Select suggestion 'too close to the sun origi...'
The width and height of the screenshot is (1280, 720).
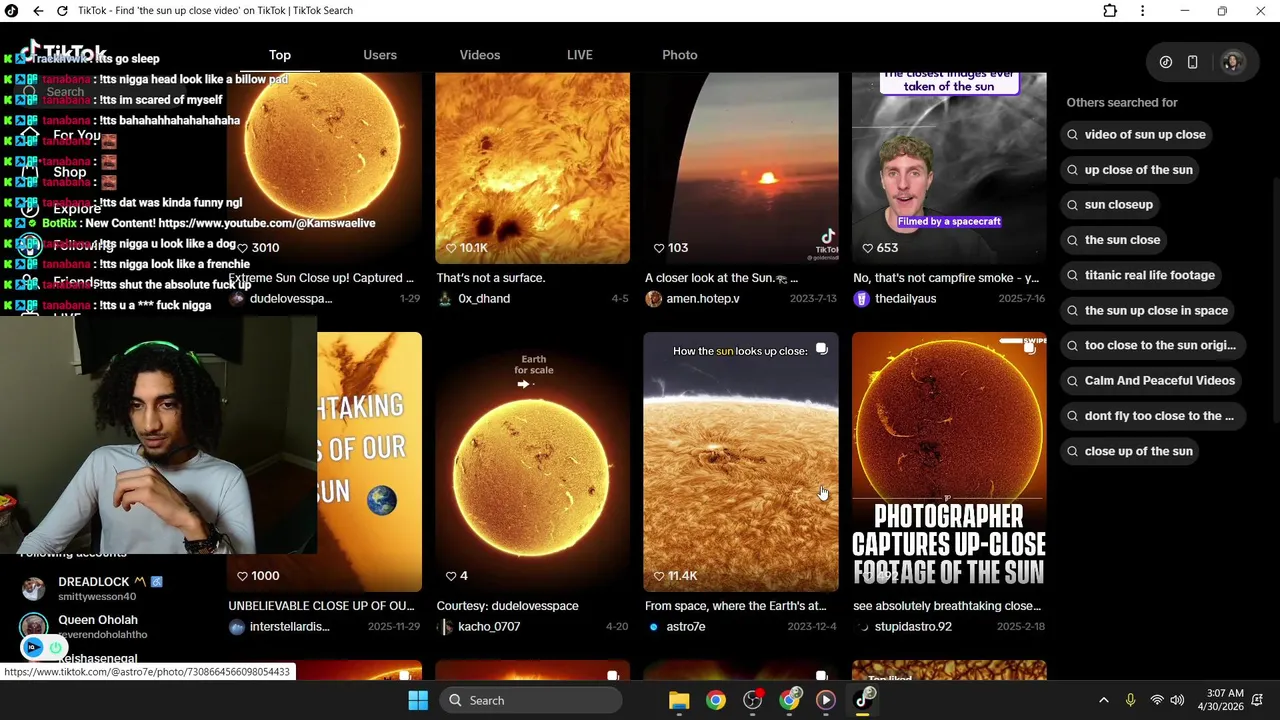point(1154,346)
